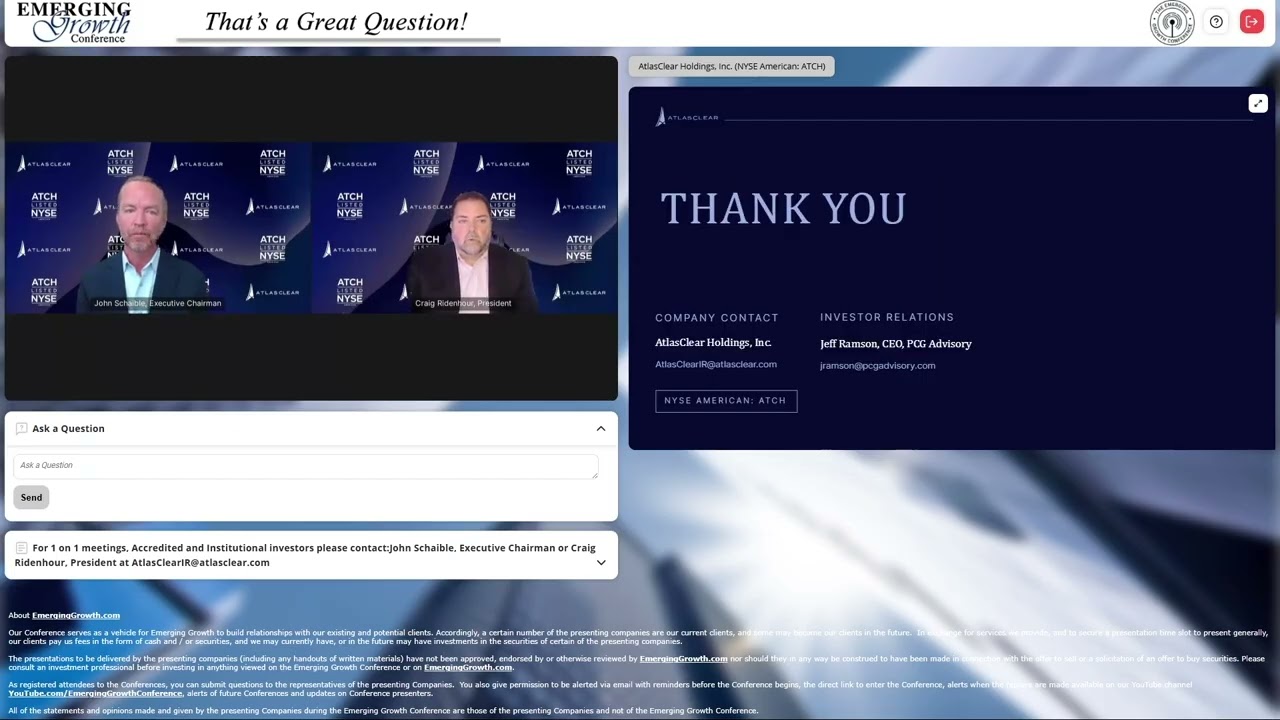Click the 'For 1 on 1 meetings' contact text

tap(305, 555)
